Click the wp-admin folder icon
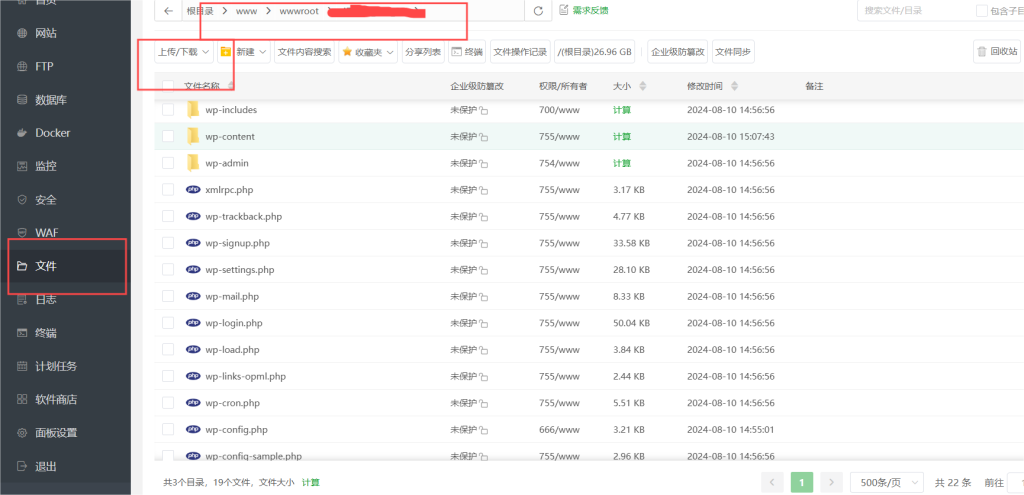Screen dimensions: 1024x495 pos(193,163)
